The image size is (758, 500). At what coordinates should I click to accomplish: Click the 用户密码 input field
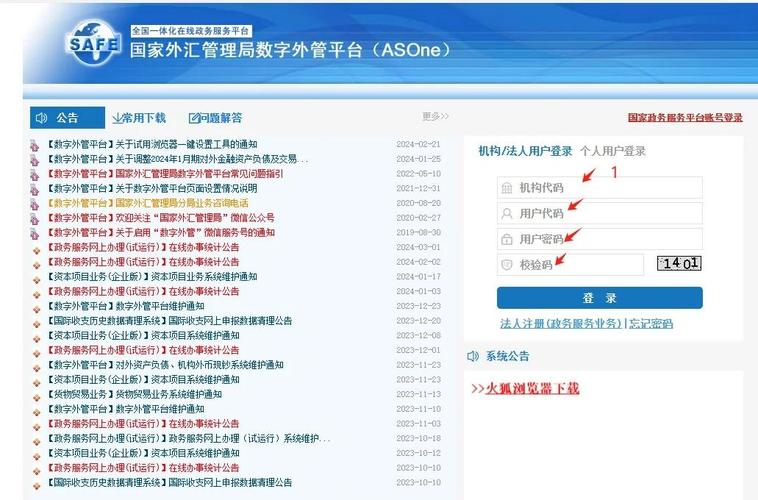(x=599, y=239)
